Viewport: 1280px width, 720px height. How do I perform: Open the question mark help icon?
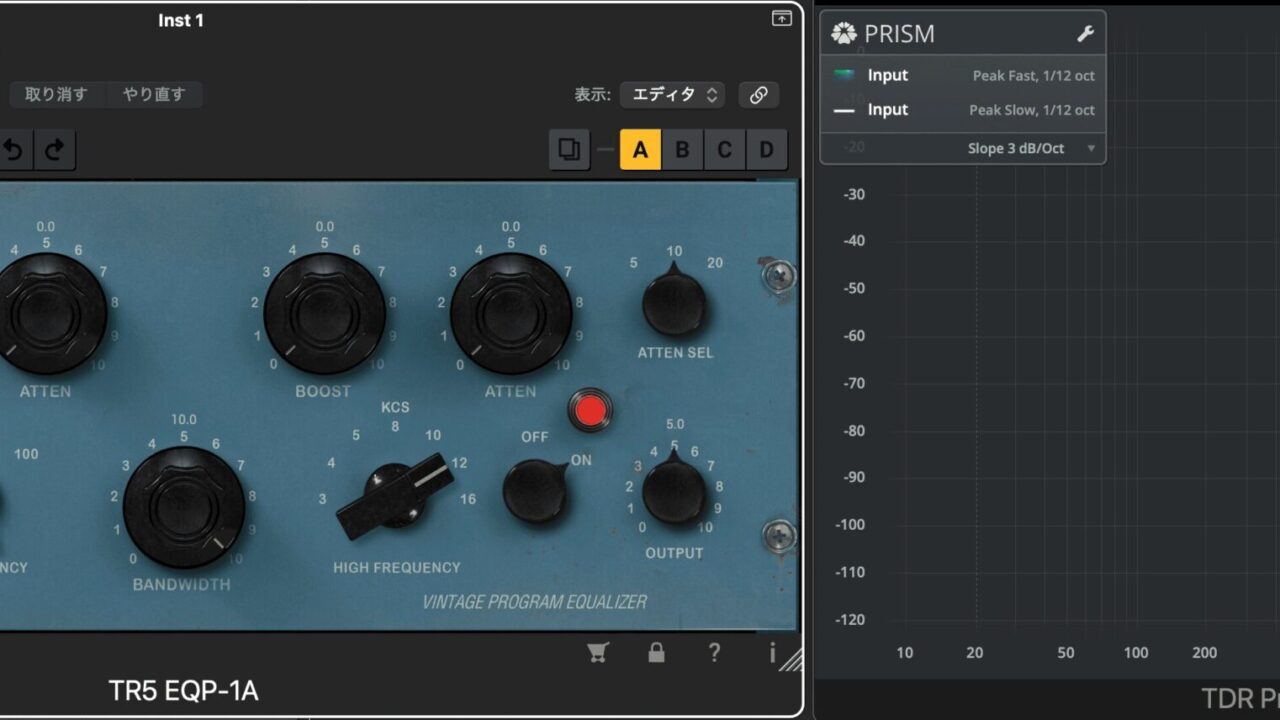click(x=714, y=653)
